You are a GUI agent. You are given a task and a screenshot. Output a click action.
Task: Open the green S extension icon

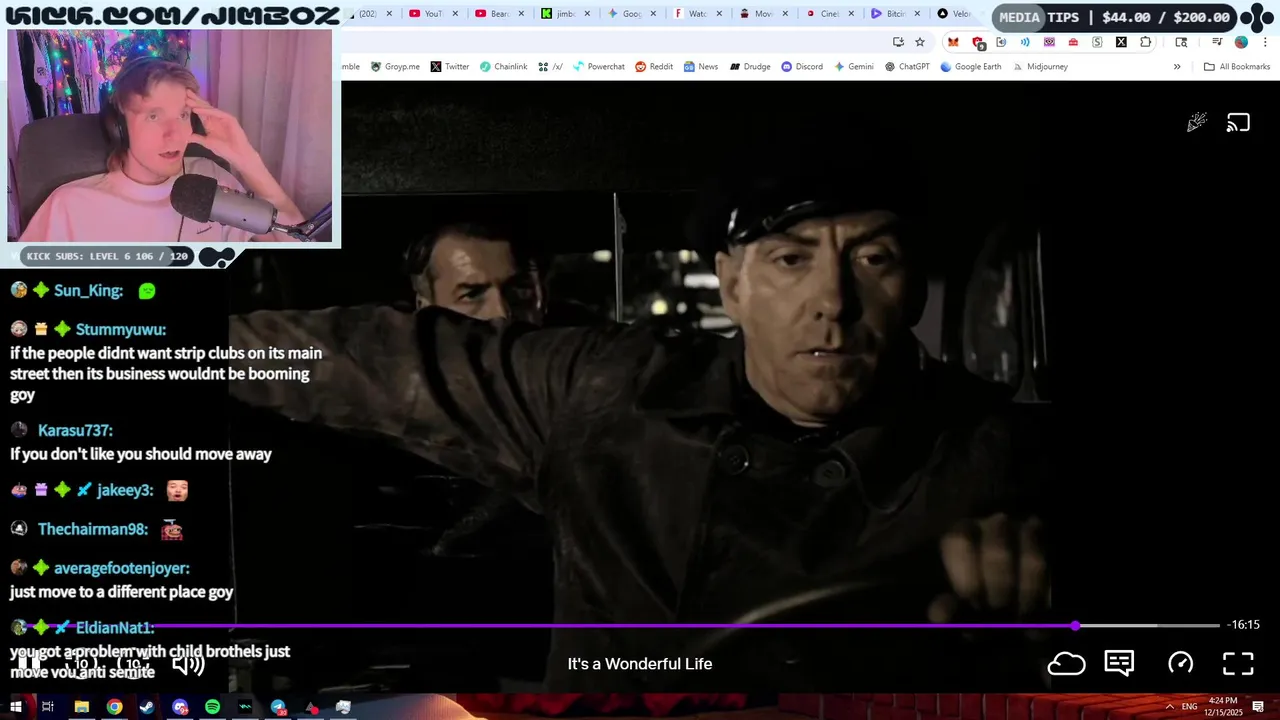[x=1097, y=42]
